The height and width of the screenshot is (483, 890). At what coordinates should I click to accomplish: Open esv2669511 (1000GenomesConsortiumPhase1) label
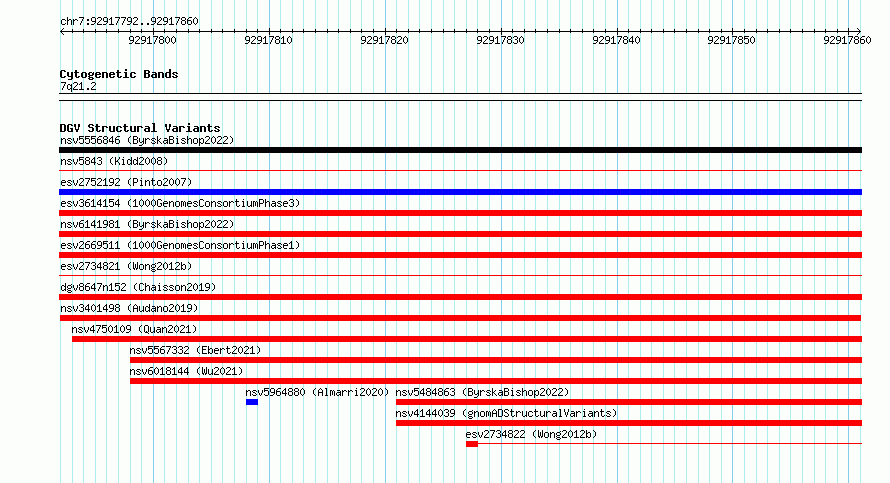coord(180,245)
